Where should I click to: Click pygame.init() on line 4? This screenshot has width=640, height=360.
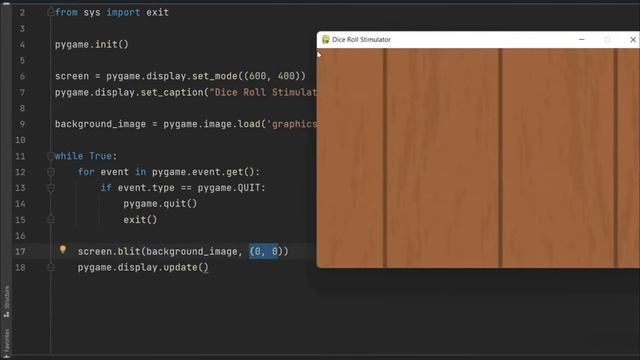pos(91,44)
